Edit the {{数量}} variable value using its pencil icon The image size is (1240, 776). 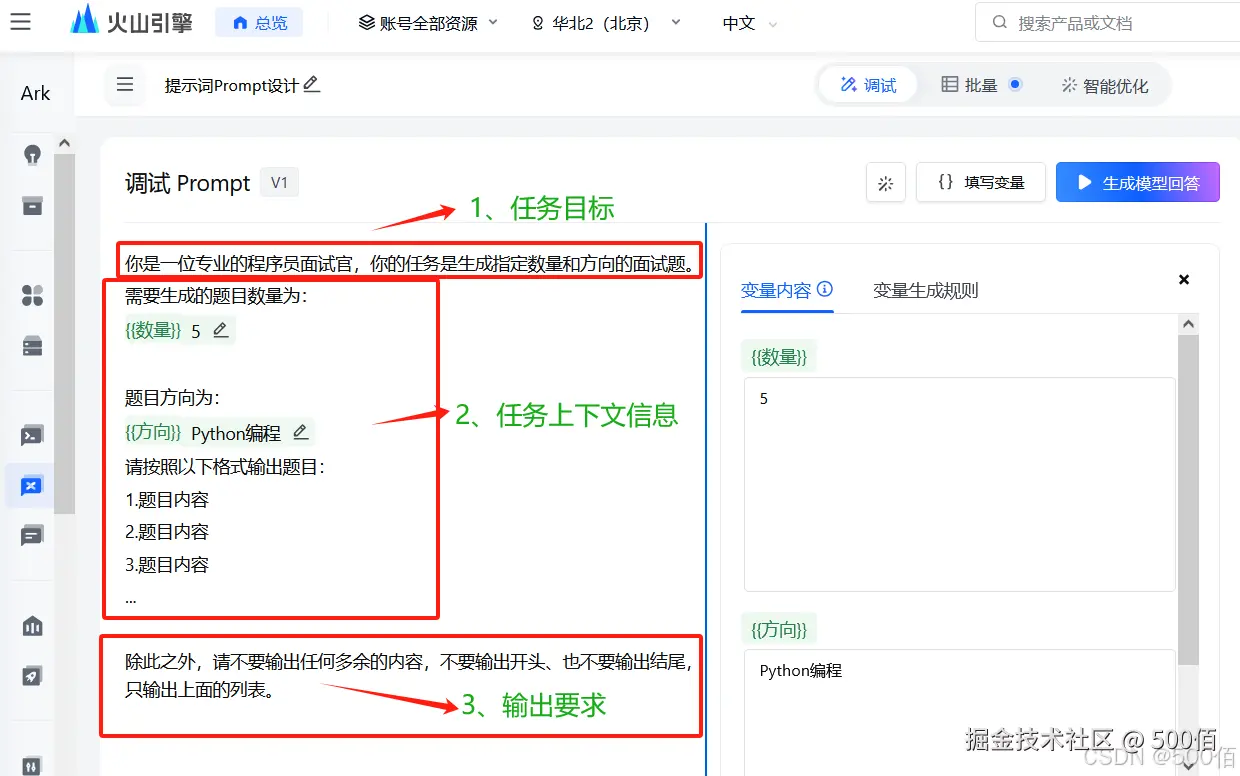coord(220,330)
